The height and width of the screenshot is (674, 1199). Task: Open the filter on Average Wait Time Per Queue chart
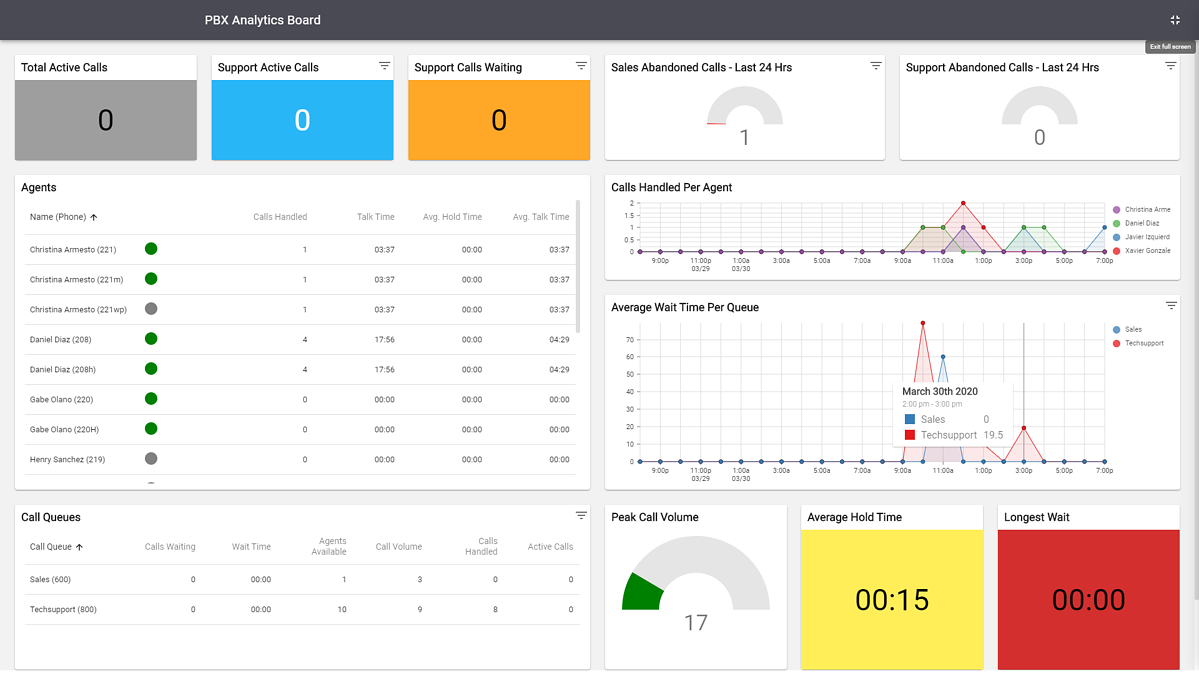[x=1171, y=306]
